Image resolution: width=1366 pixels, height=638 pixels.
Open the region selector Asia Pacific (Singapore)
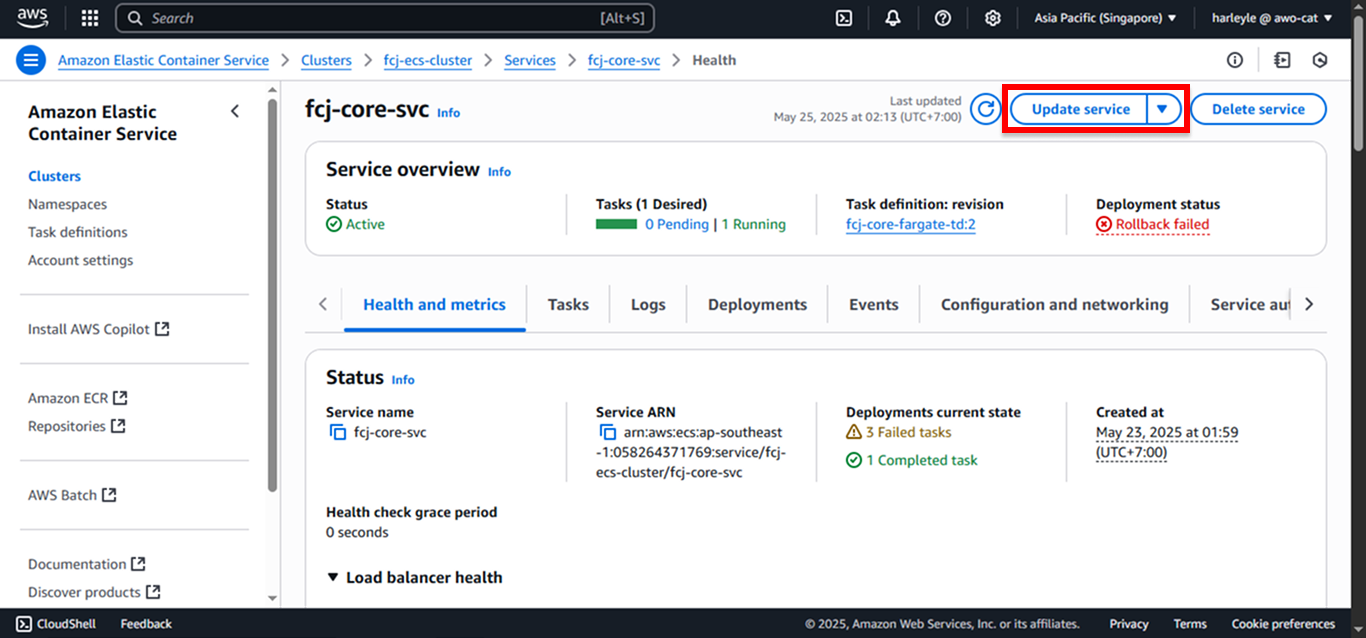(x=1105, y=18)
